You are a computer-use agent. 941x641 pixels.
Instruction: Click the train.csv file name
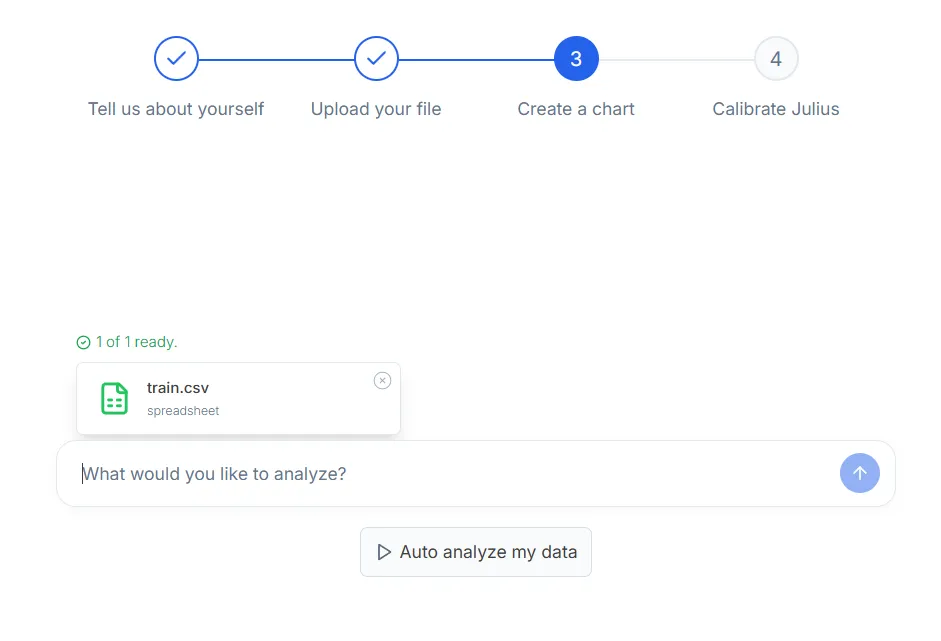point(178,388)
